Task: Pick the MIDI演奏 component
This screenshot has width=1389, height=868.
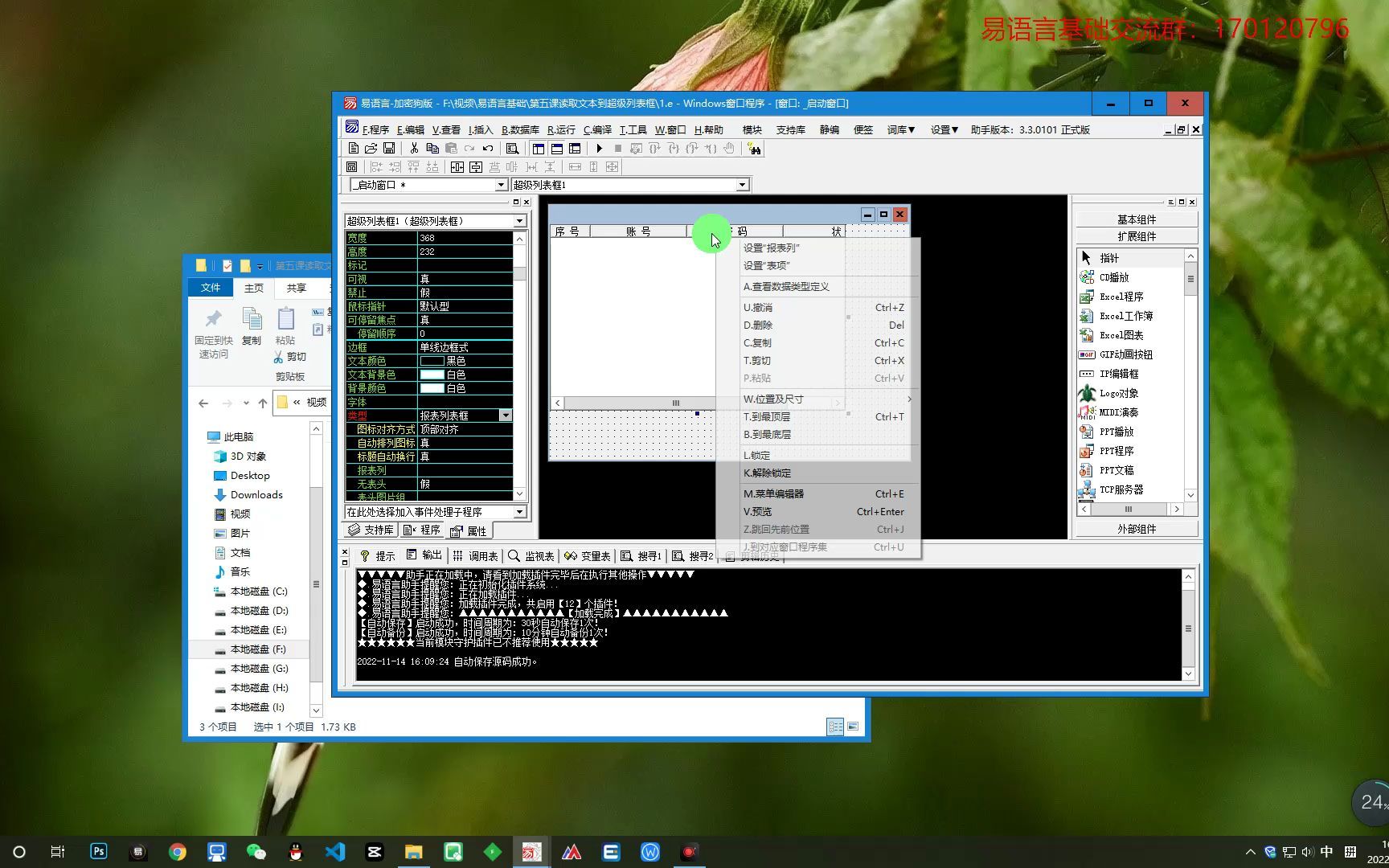Action: pyautogui.click(x=1118, y=412)
